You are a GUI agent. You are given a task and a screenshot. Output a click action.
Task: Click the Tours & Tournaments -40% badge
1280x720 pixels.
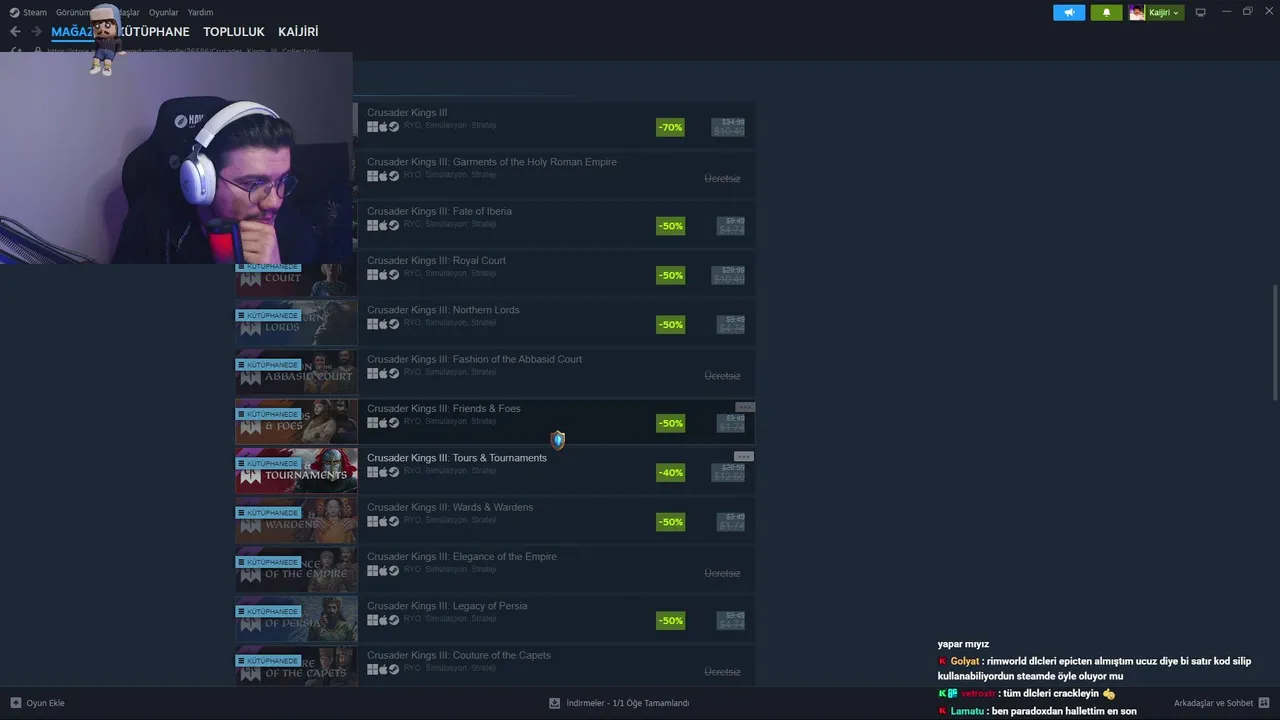[x=670, y=472]
